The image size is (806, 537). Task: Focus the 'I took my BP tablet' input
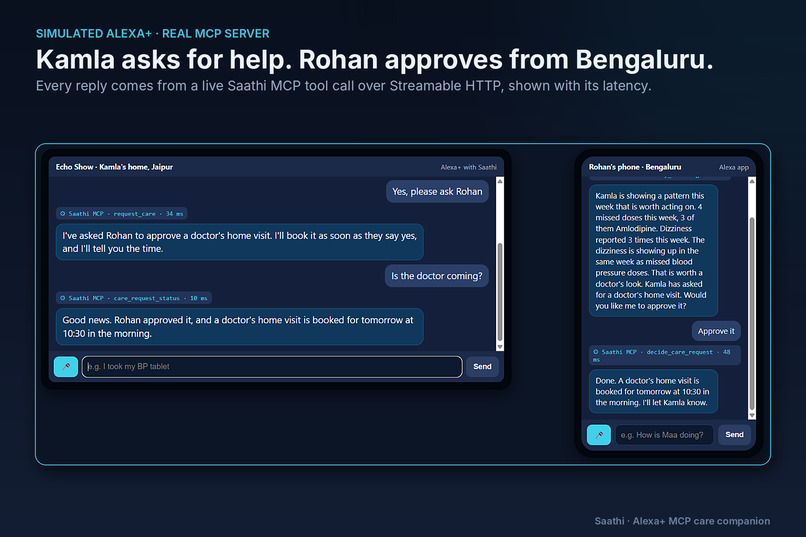pos(272,366)
